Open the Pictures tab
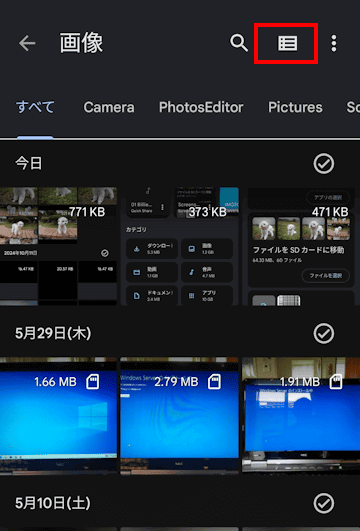Image resolution: width=360 pixels, height=531 pixels. 295,108
